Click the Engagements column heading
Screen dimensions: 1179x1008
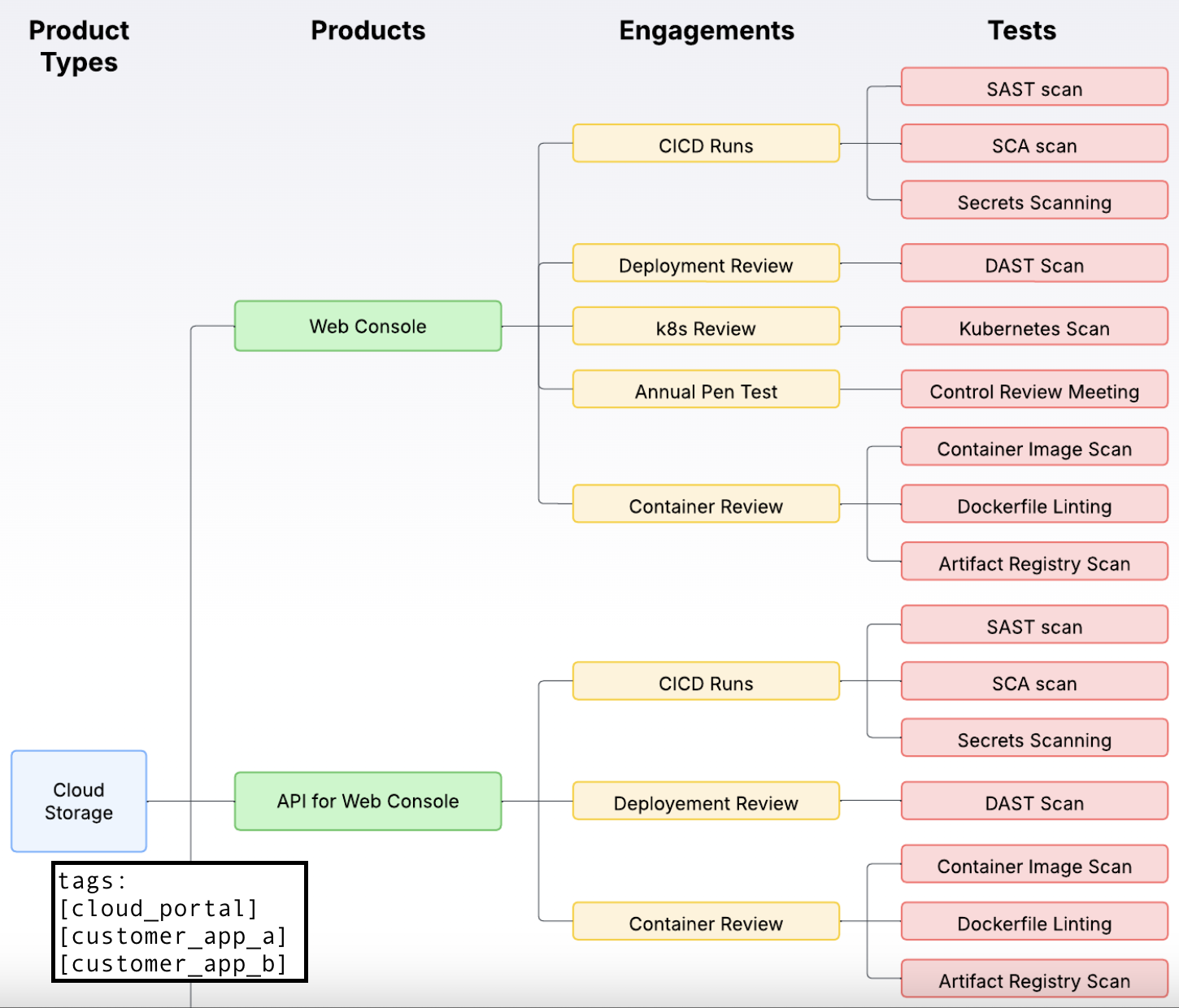click(x=706, y=30)
